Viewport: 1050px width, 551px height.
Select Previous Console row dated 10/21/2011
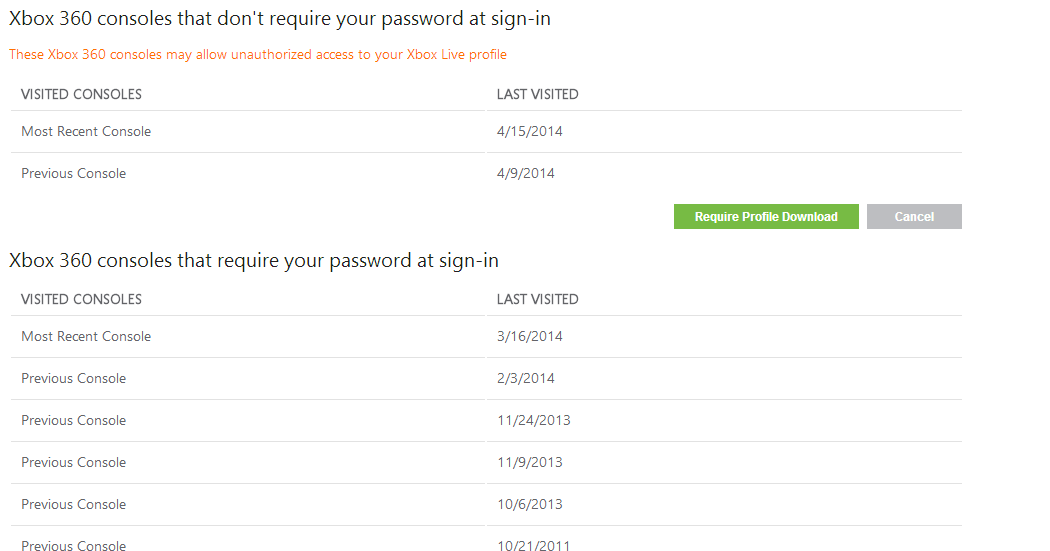pos(74,545)
